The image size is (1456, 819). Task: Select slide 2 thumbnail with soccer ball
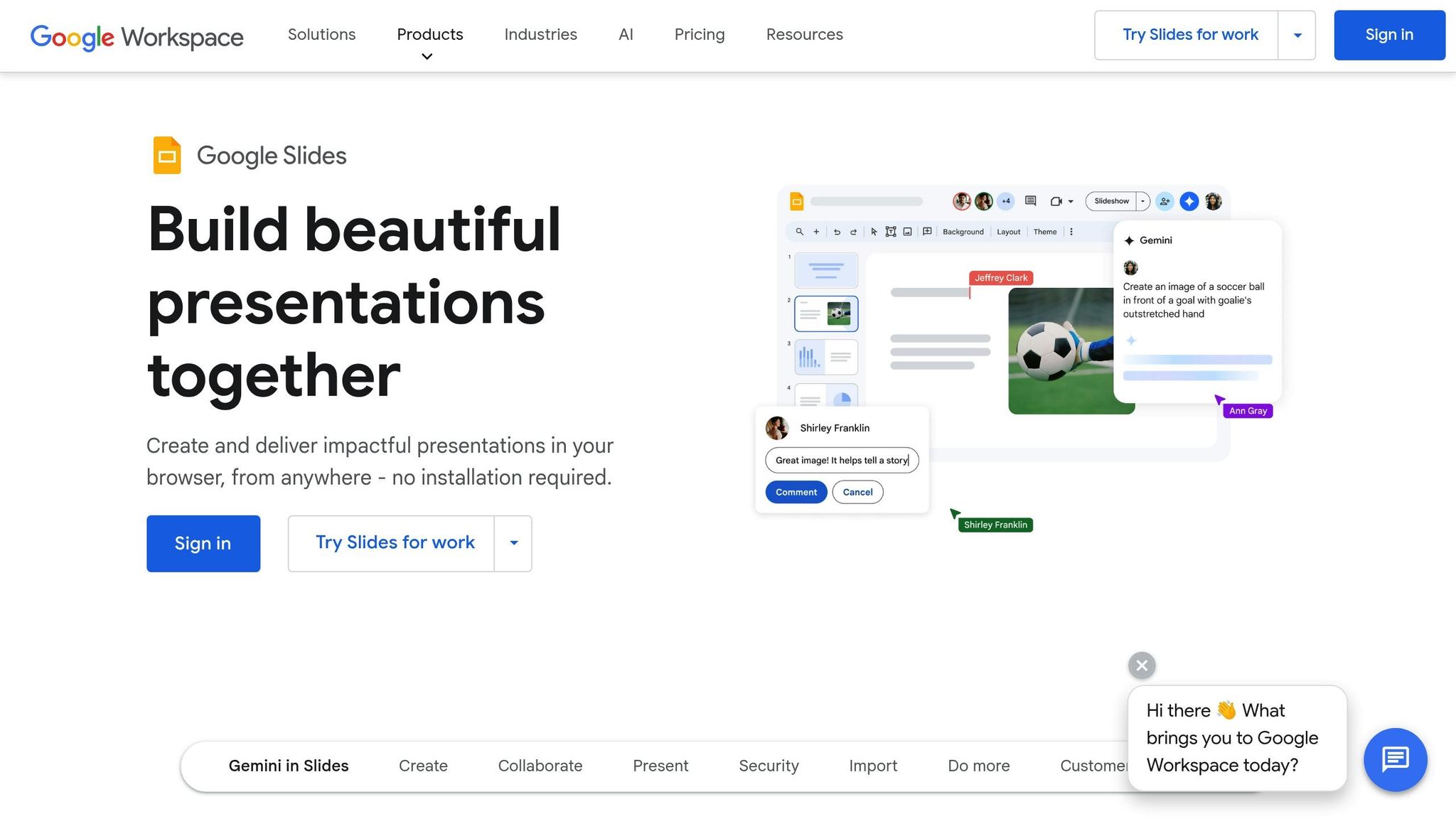pyautogui.click(x=826, y=314)
